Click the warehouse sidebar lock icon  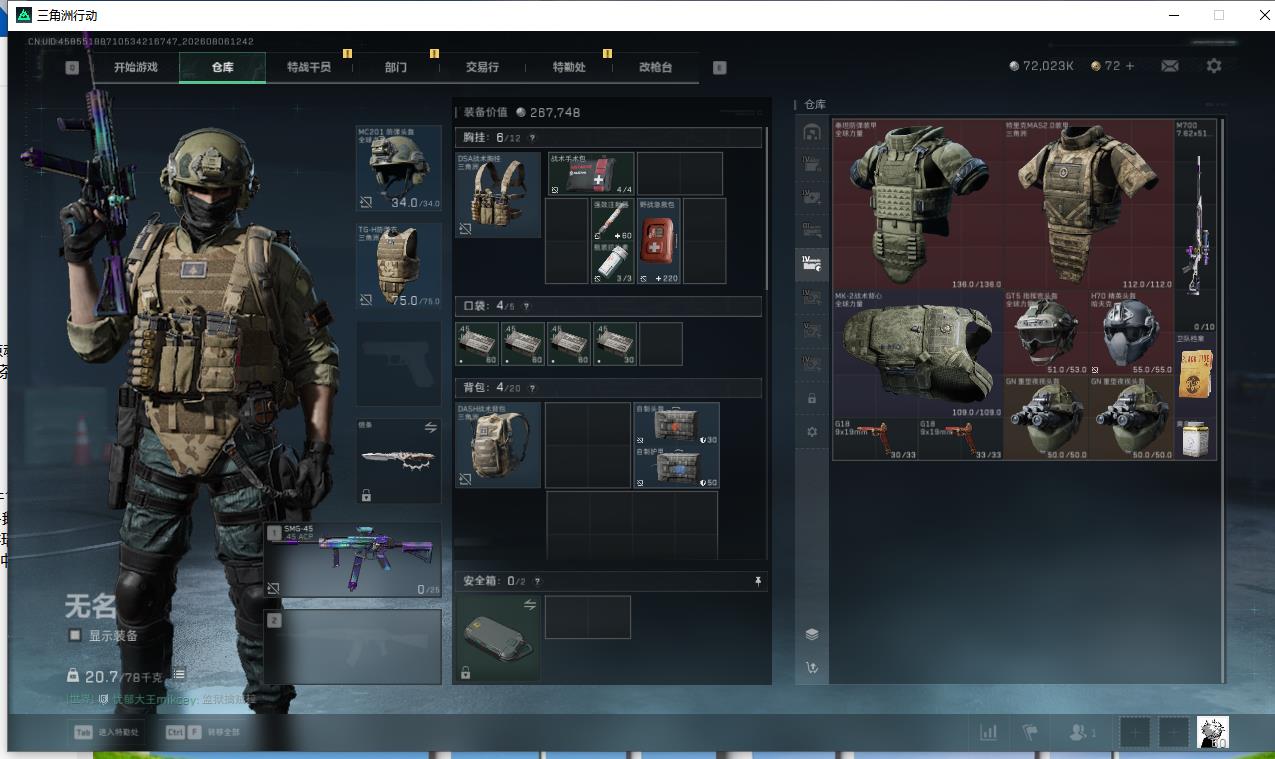point(812,398)
